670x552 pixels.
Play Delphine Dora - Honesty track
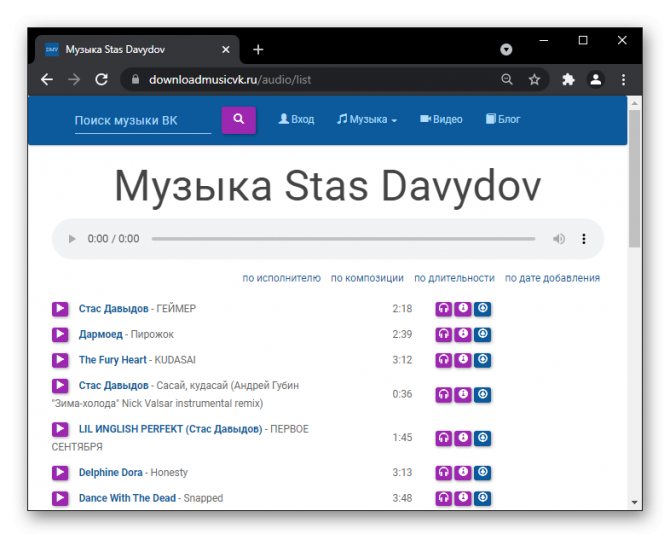60,472
